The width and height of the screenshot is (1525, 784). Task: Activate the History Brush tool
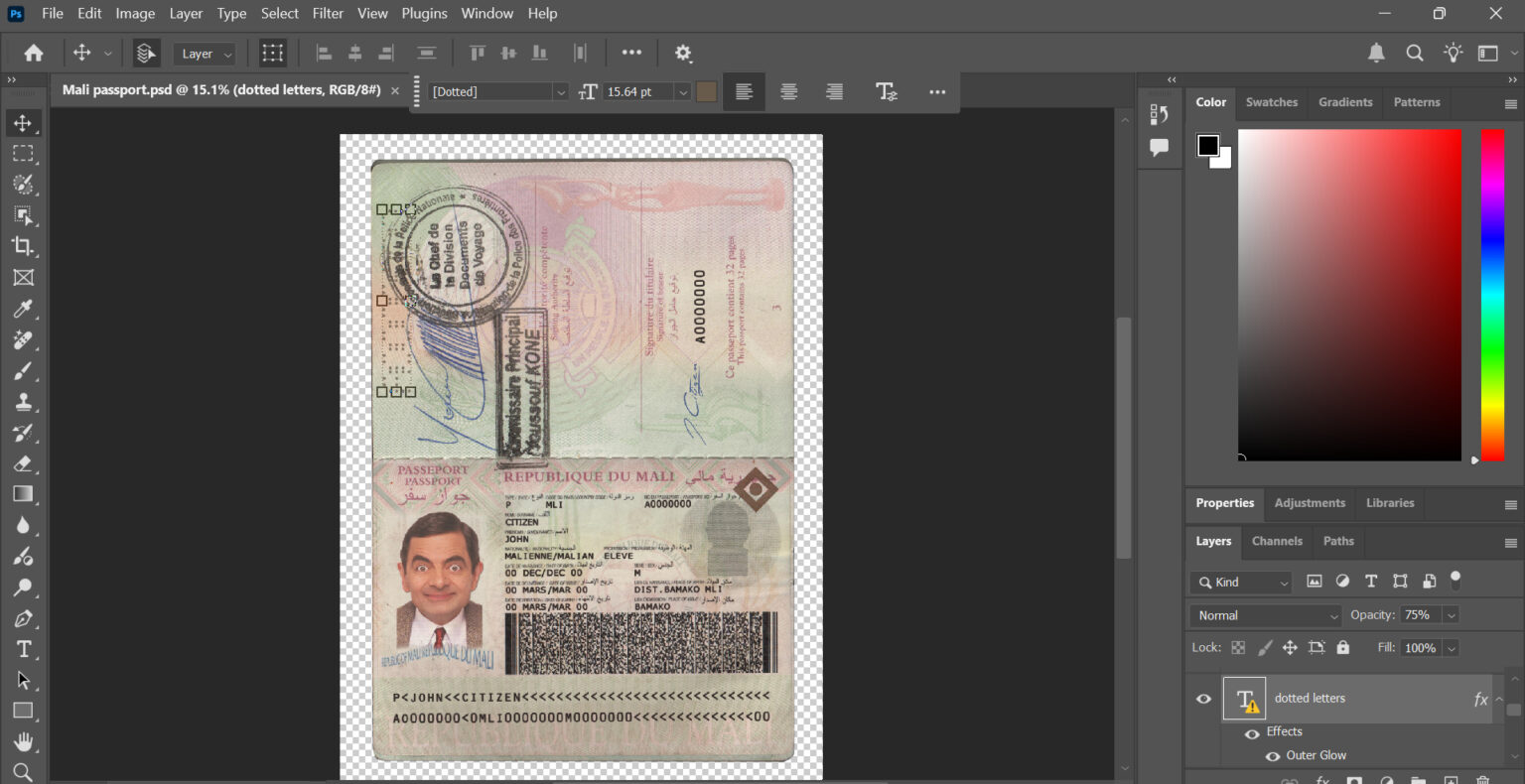23,433
